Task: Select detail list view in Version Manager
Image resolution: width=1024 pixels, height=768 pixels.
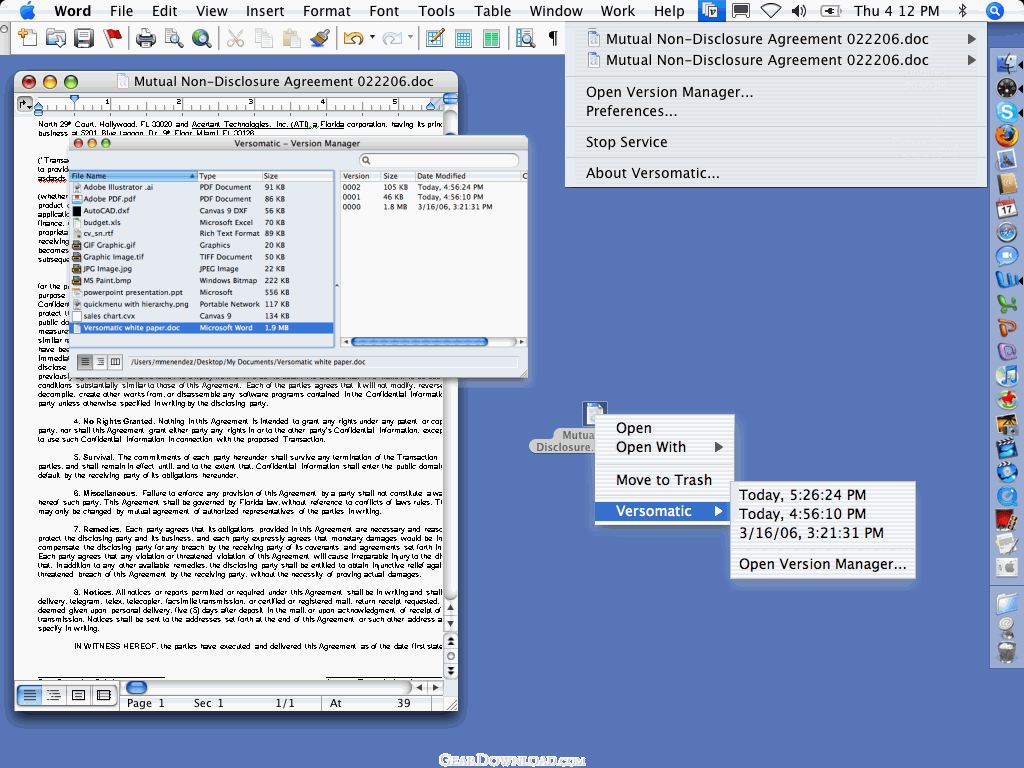Action: 100,362
